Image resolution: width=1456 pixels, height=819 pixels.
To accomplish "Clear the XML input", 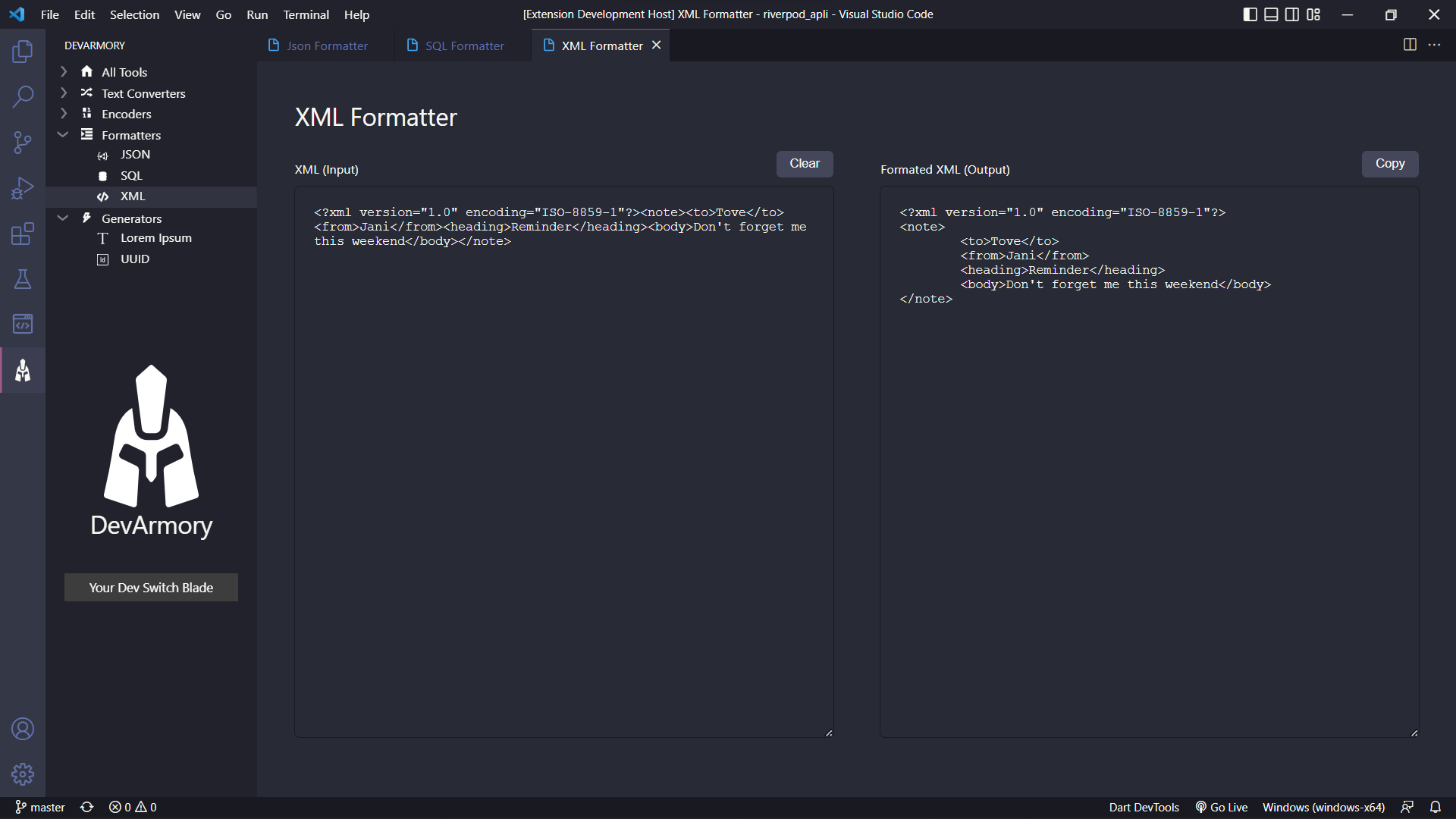I will coord(805,164).
